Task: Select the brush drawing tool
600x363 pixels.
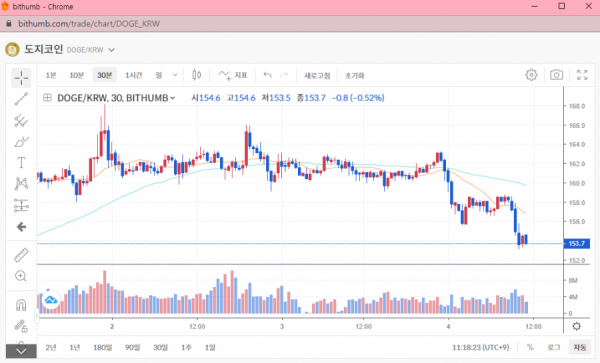Action: (x=21, y=142)
